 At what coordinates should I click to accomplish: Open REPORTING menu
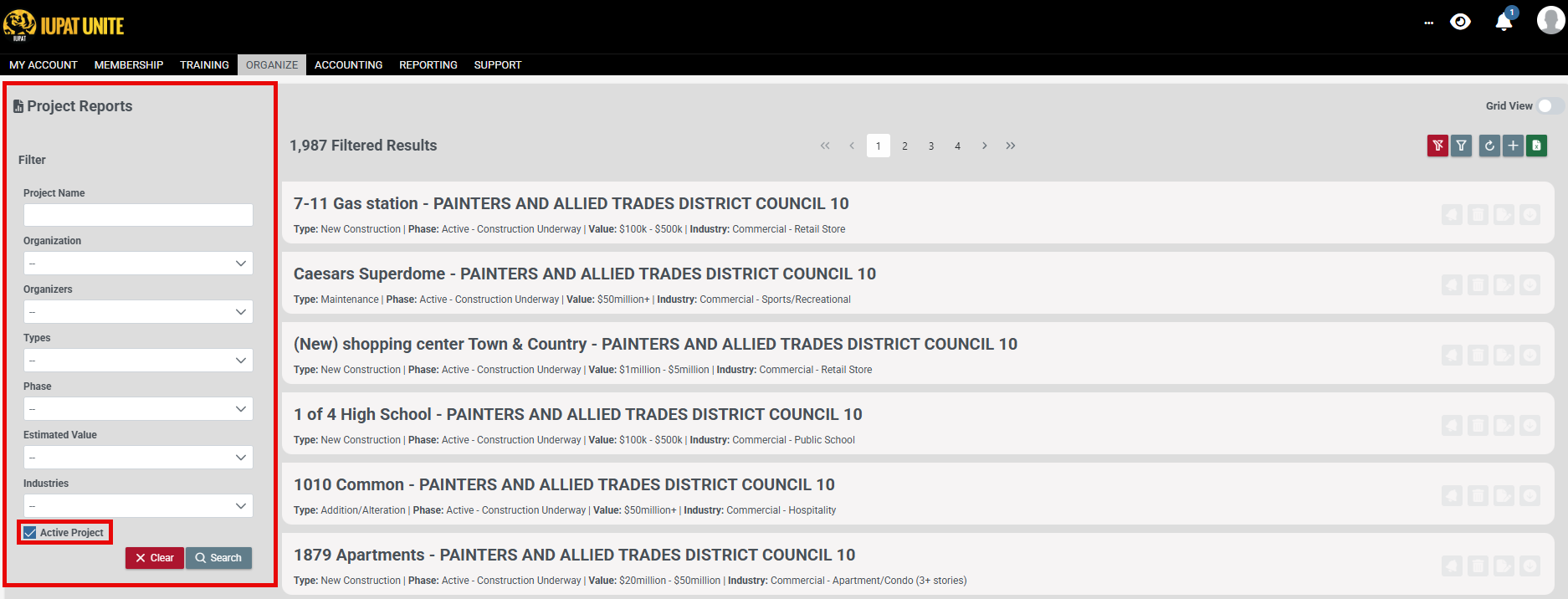pos(428,64)
